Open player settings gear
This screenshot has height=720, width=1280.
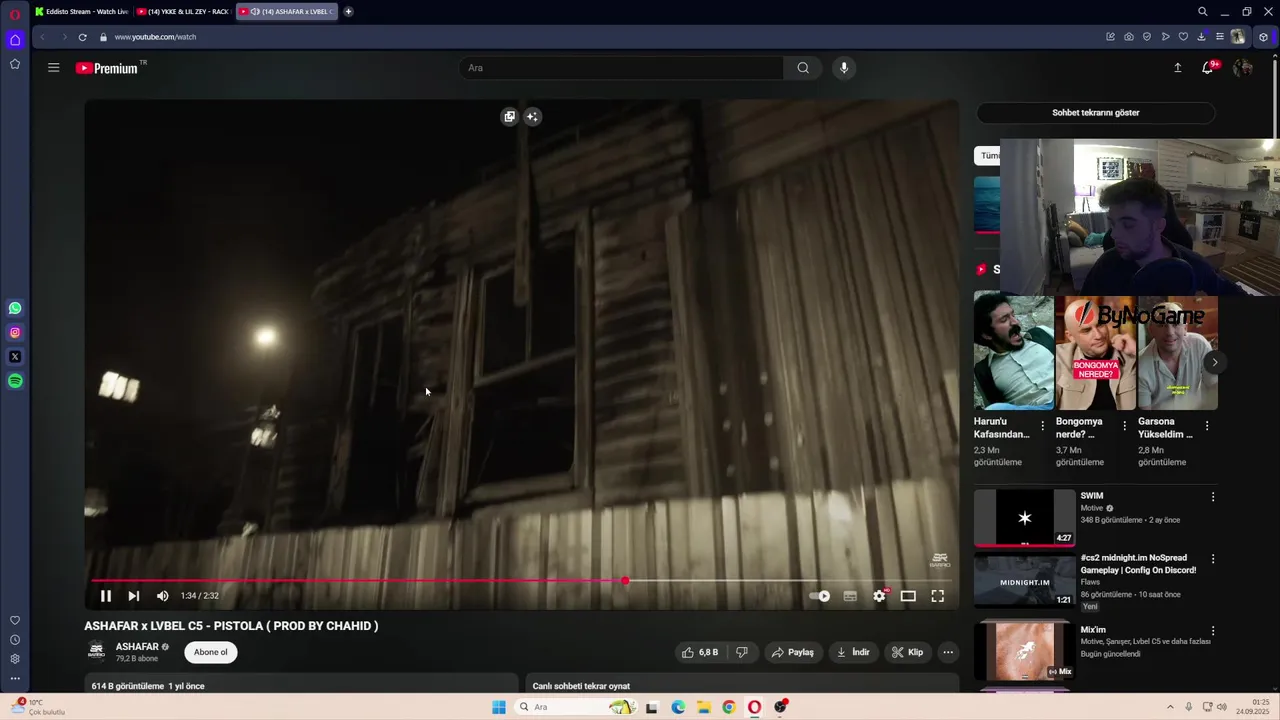point(879,596)
